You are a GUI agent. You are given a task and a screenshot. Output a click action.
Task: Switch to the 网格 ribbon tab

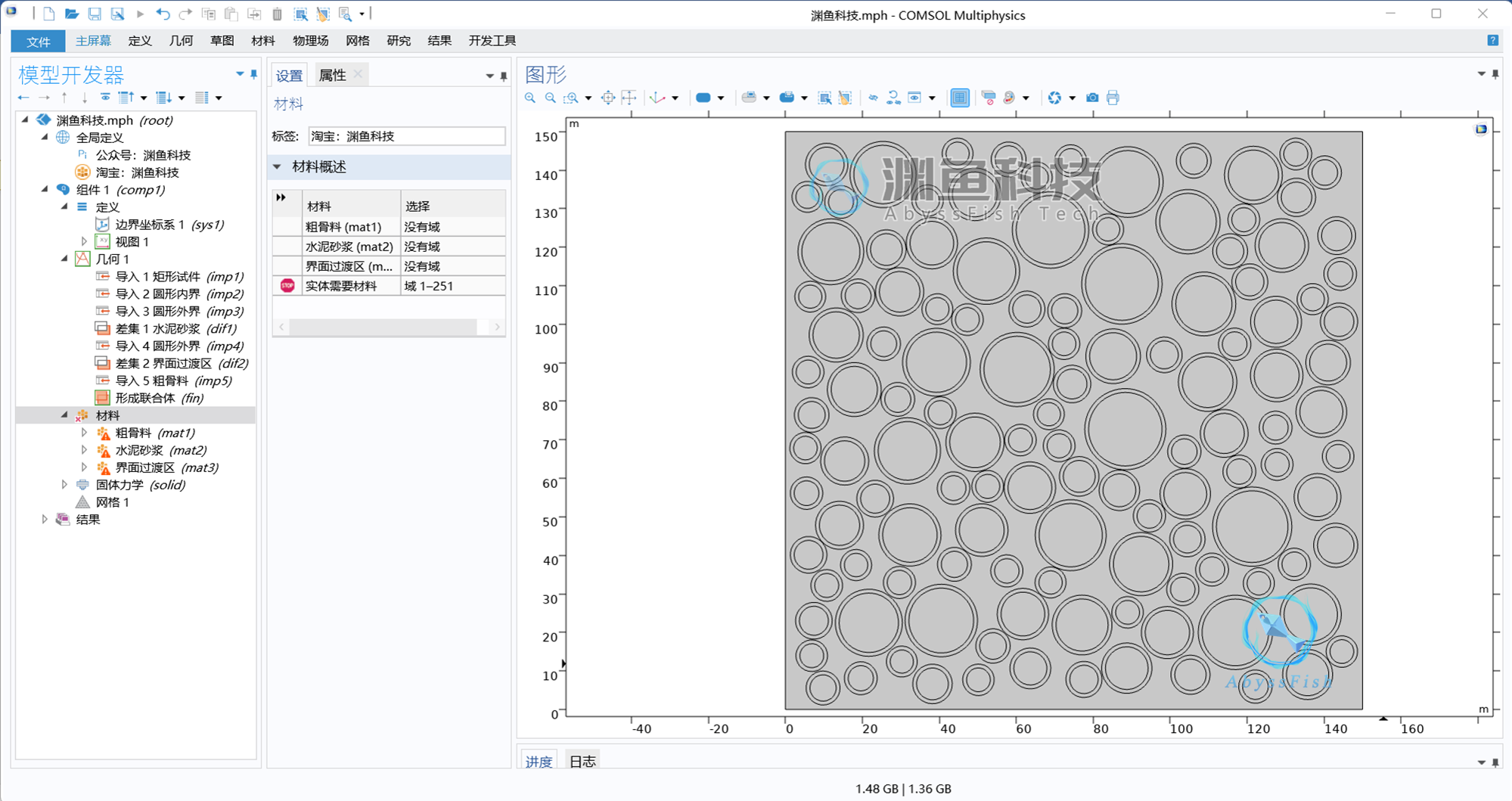point(358,41)
